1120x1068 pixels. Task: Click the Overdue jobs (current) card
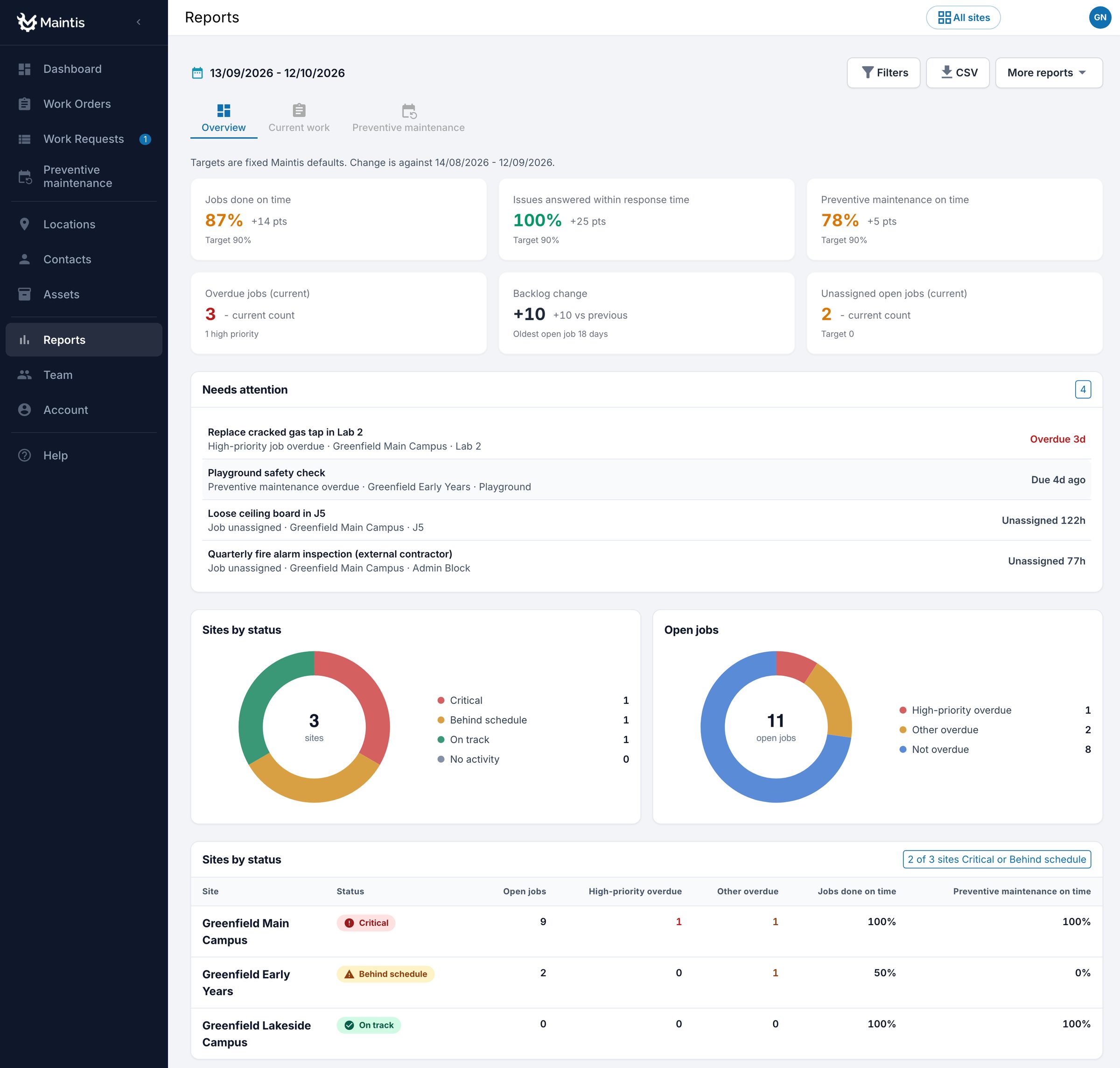[x=339, y=313]
